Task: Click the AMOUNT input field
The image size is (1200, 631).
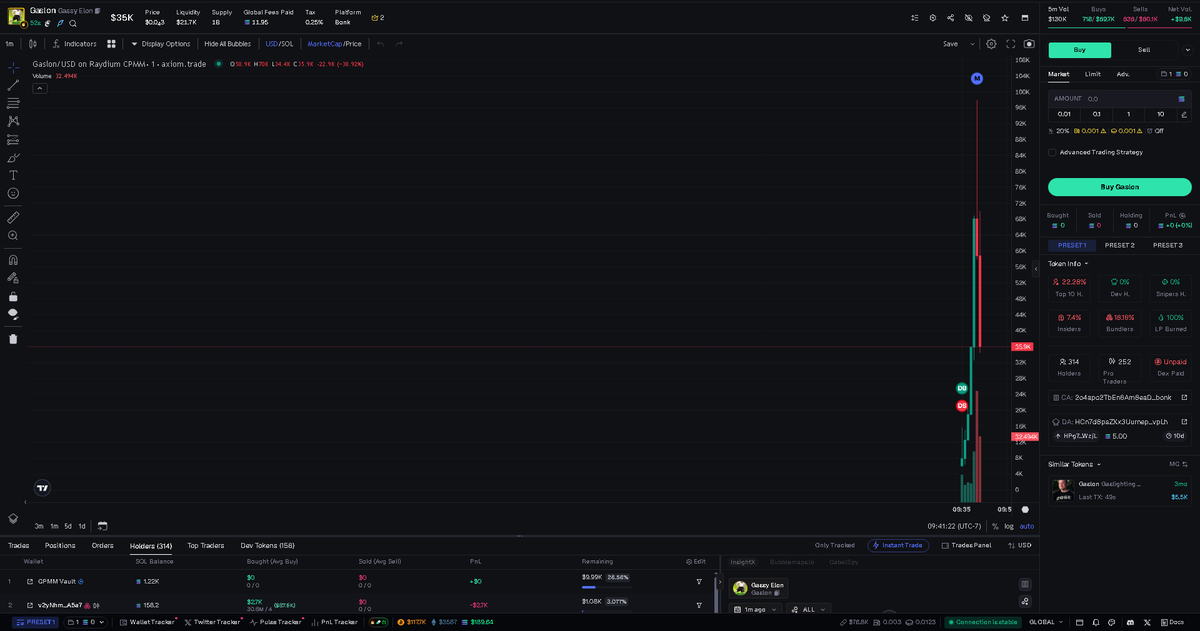Action: click(x=1120, y=99)
